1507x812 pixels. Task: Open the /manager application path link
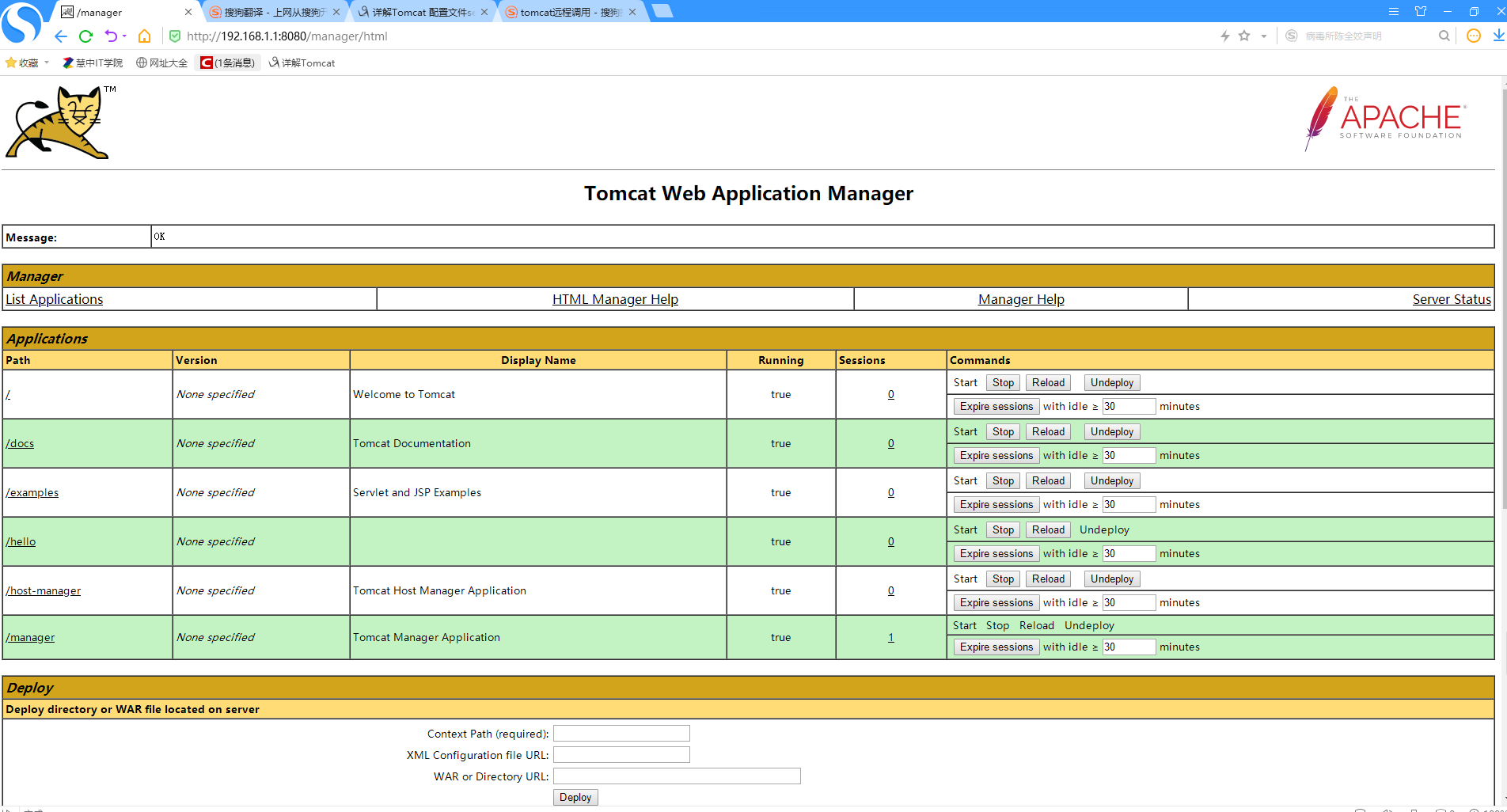pyautogui.click(x=30, y=637)
